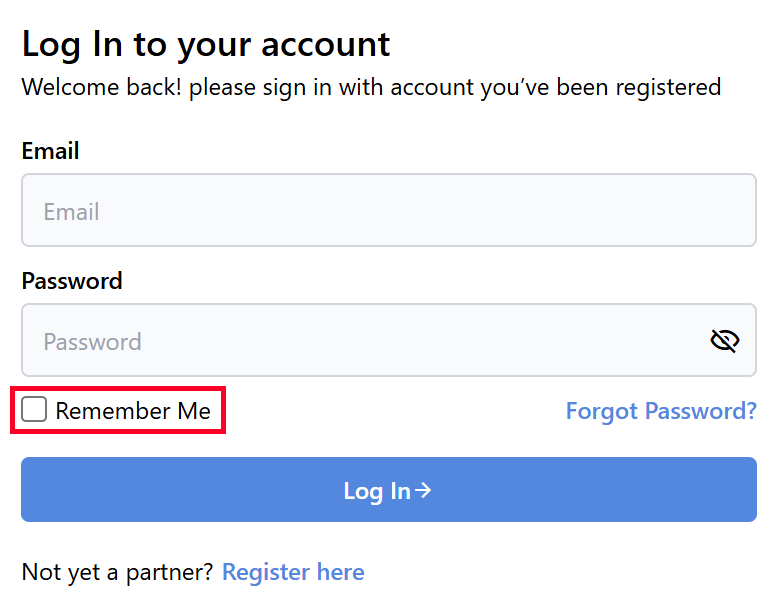Follow the Register here link
The width and height of the screenshot is (783, 606).
[293, 572]
